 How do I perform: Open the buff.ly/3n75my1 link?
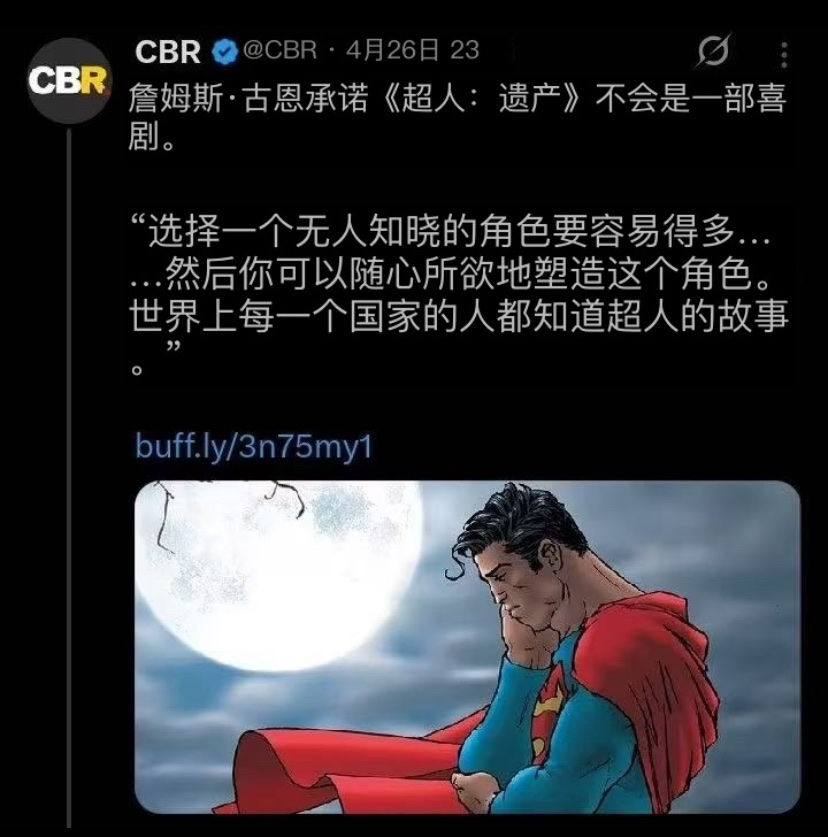(254, 447)
